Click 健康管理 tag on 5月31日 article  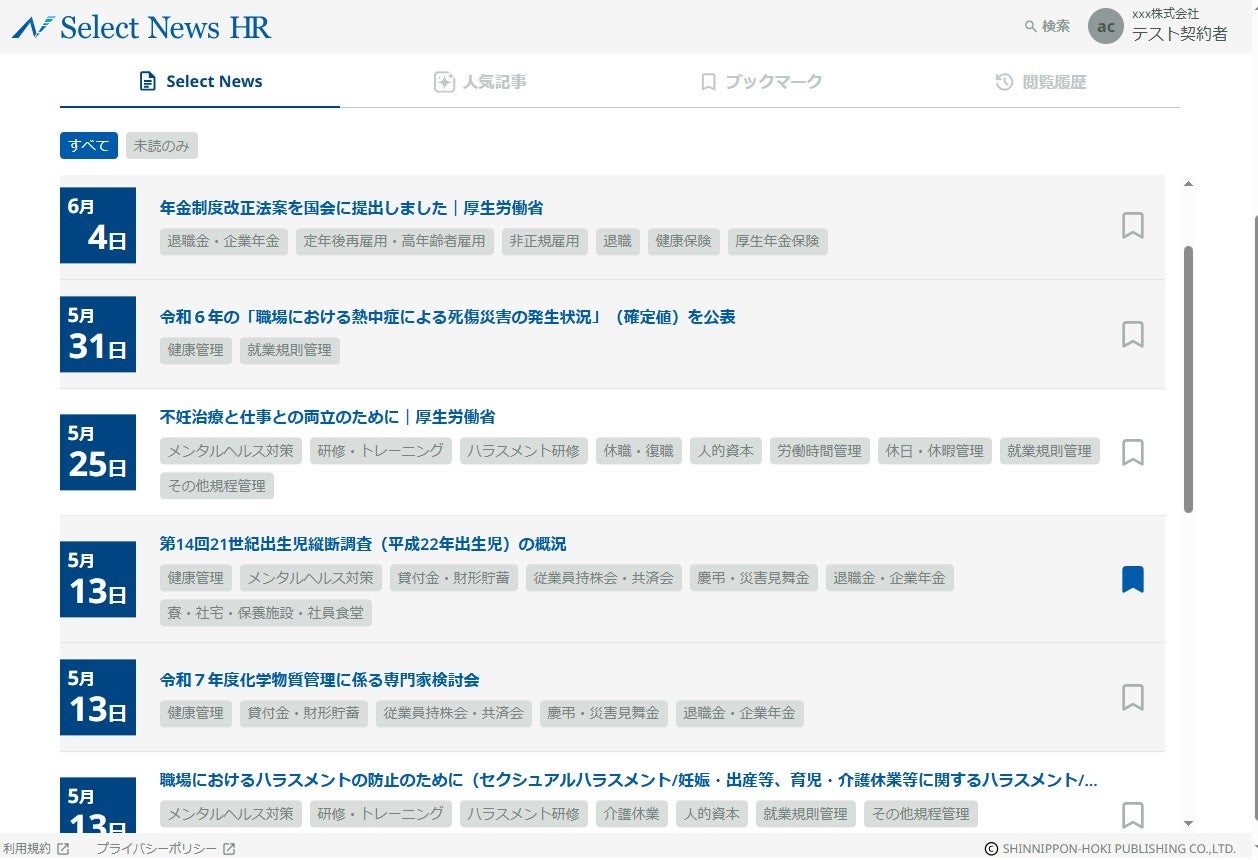click(196, 350)
